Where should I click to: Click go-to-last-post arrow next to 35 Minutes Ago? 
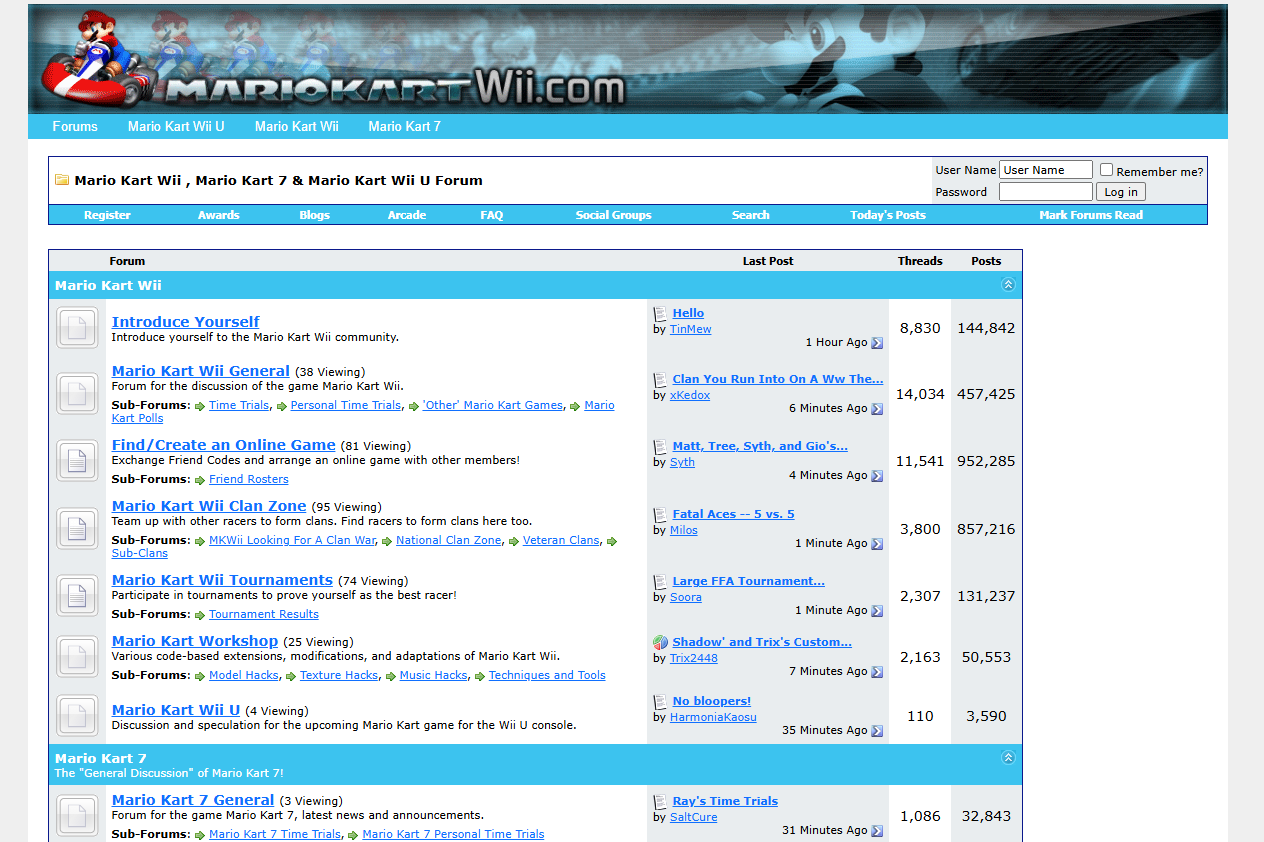[x=877, y=731]
